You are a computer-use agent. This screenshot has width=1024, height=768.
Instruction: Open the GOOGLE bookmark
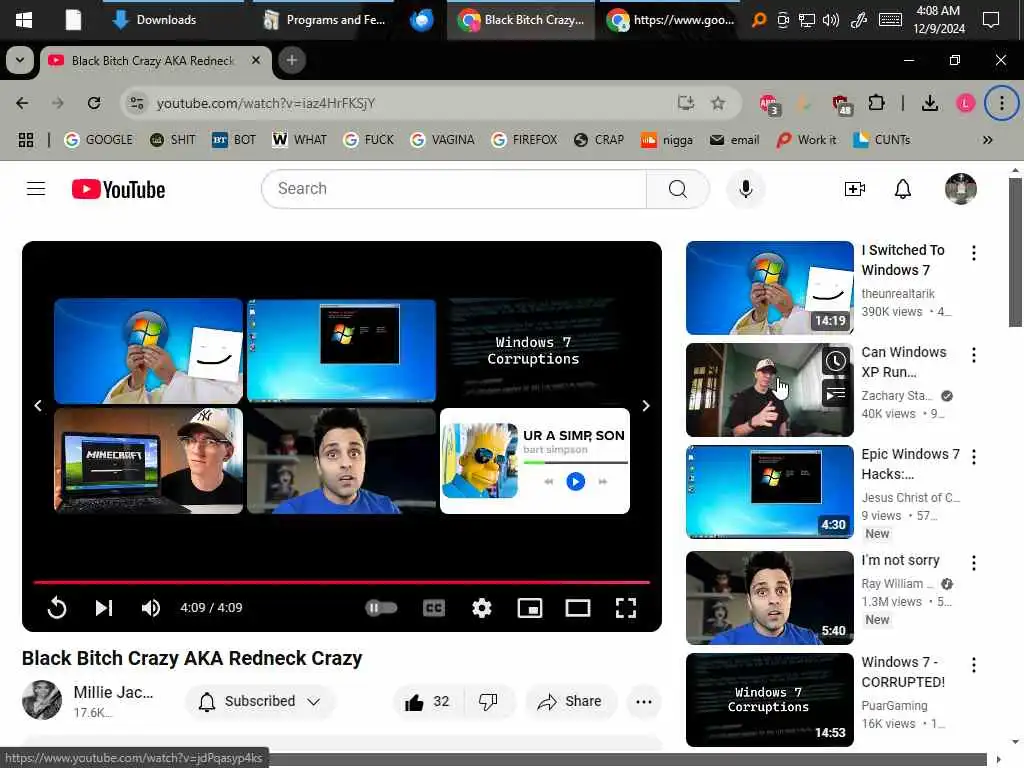pos(99,140)
